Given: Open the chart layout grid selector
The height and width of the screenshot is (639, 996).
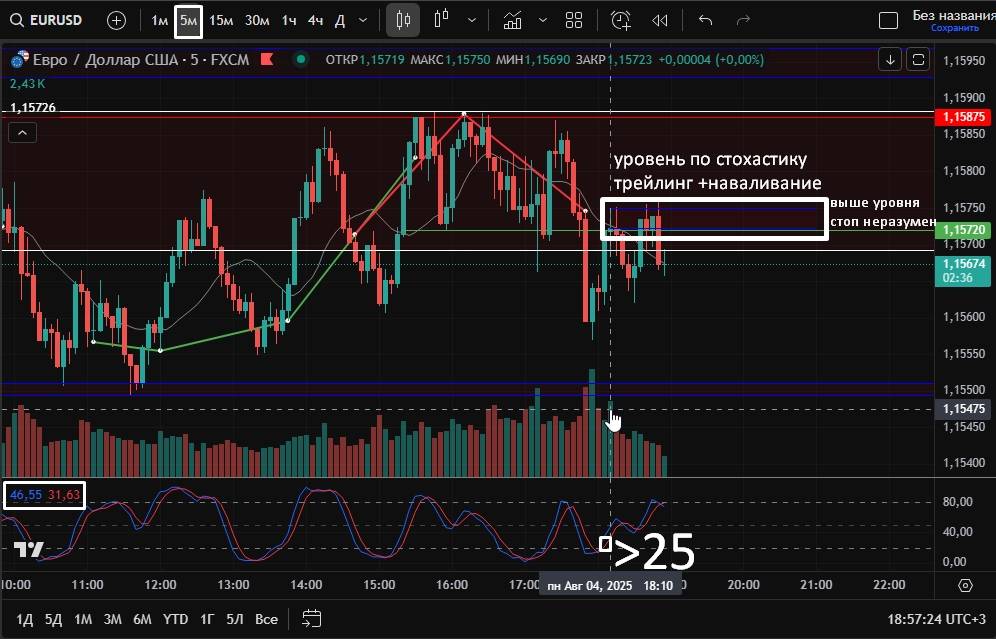Looking at the screenshot, I should (574, 20).
